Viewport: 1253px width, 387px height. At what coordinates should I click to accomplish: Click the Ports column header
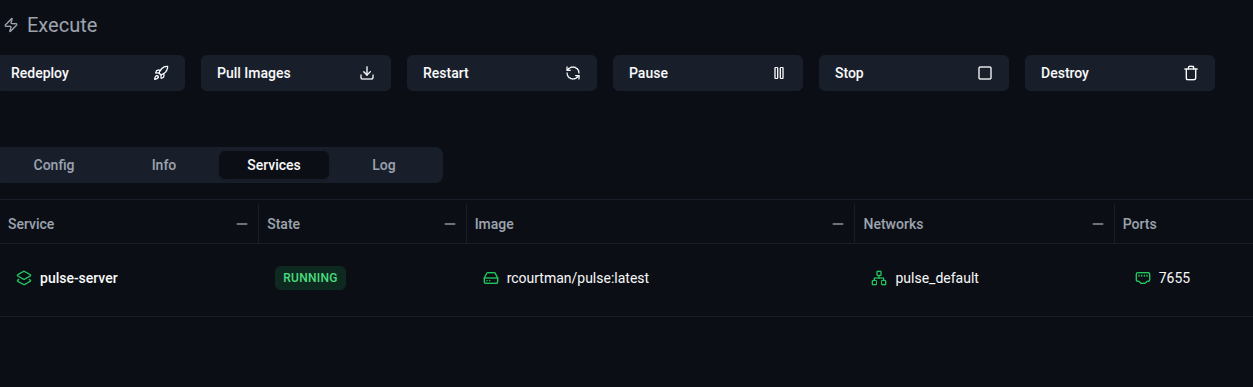(1140, 224)
